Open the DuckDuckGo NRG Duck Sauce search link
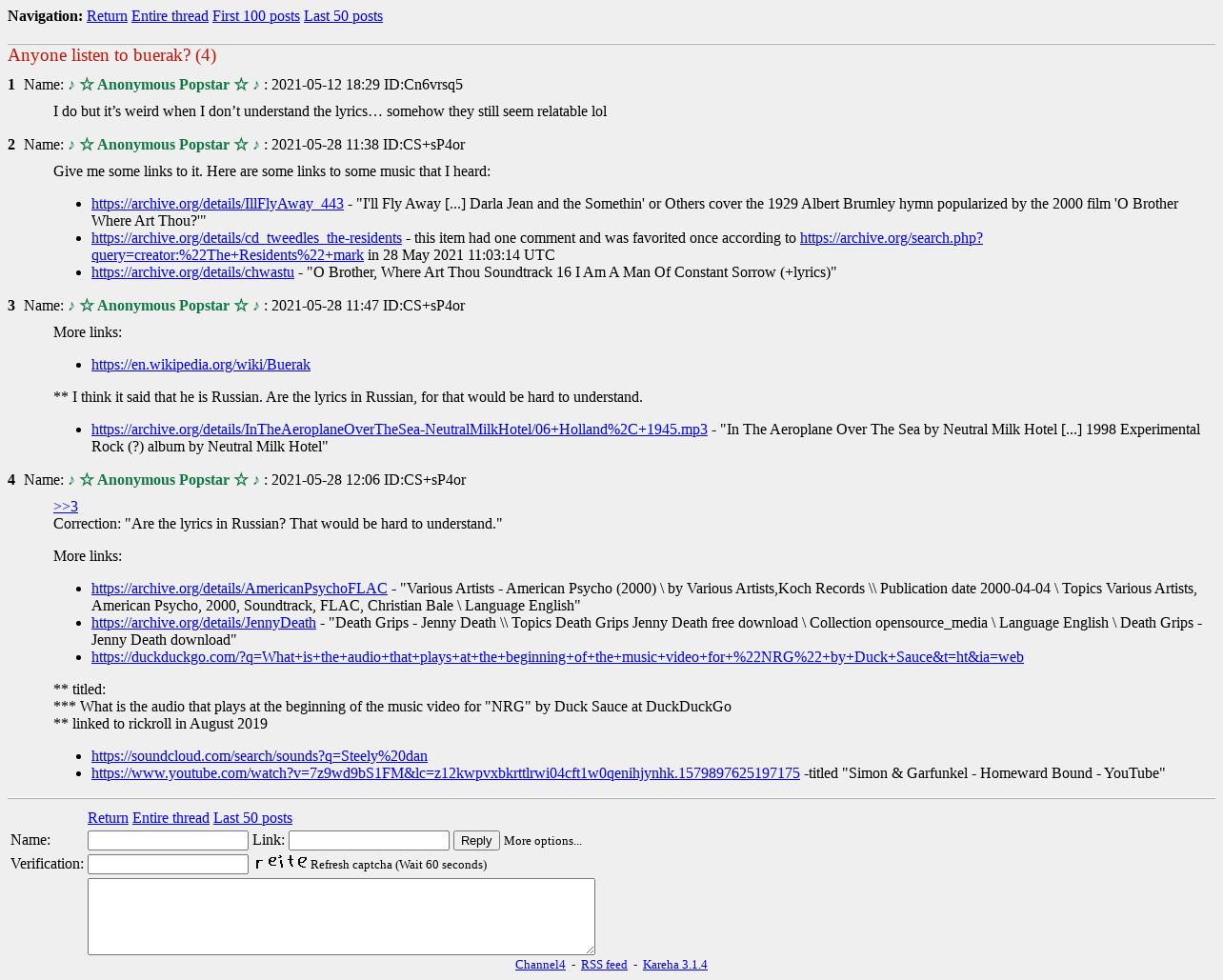1223x980 pixels. (557, 657)
